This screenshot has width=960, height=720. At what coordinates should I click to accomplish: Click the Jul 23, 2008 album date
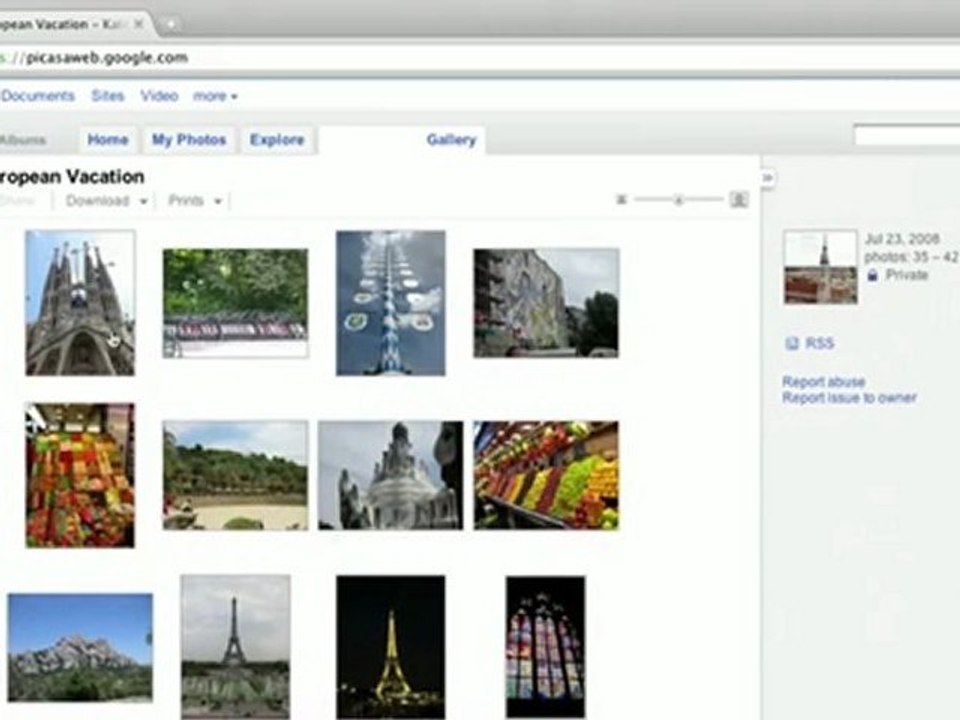[902, 239]
